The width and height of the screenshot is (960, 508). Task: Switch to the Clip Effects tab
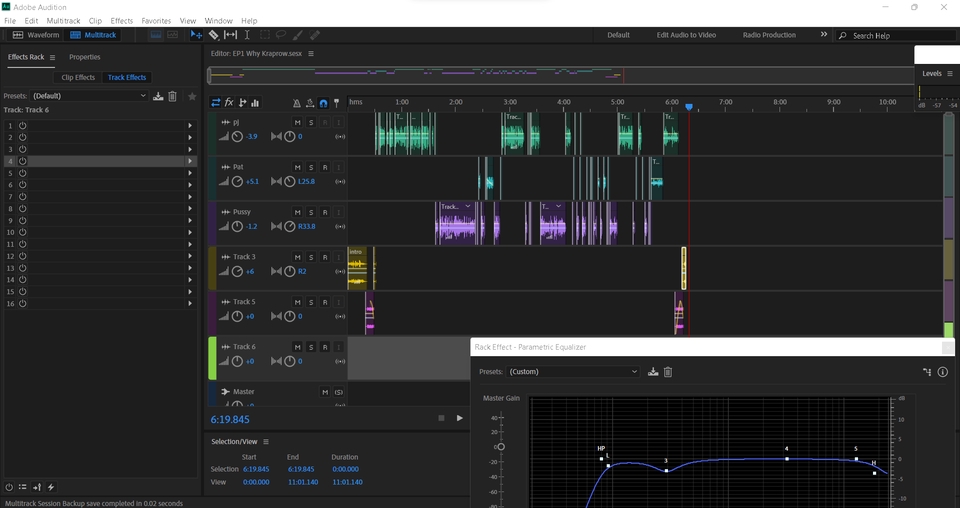78,77
